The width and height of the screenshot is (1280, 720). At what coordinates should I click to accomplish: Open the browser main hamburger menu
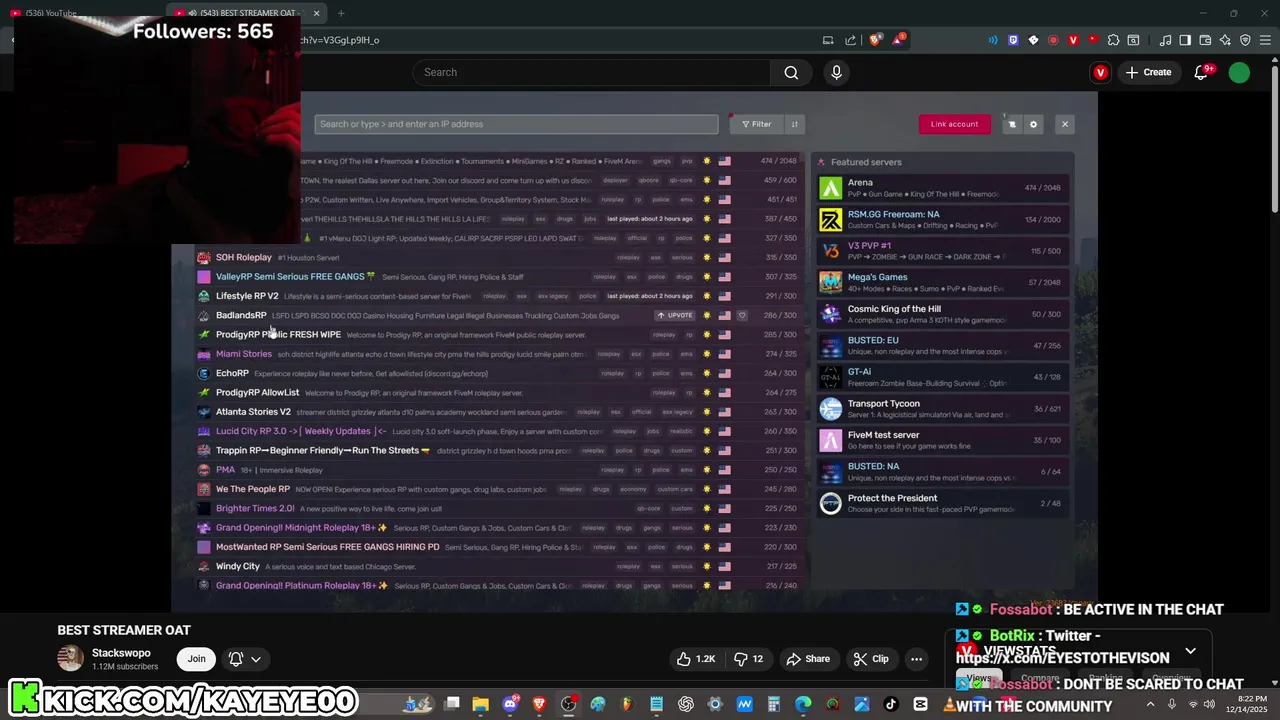1265,40
